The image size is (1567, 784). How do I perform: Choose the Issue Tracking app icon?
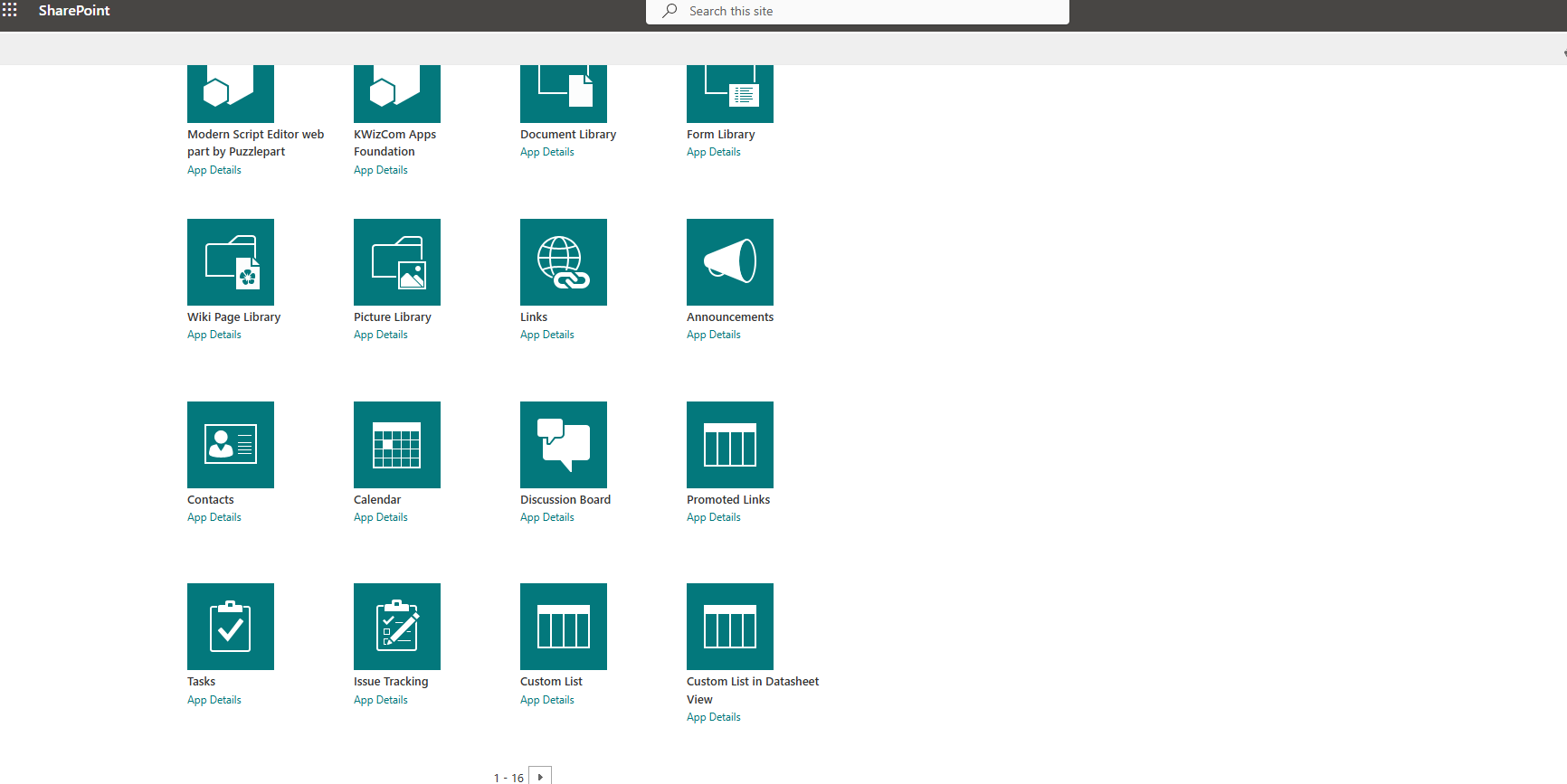(x=396, y=627)
